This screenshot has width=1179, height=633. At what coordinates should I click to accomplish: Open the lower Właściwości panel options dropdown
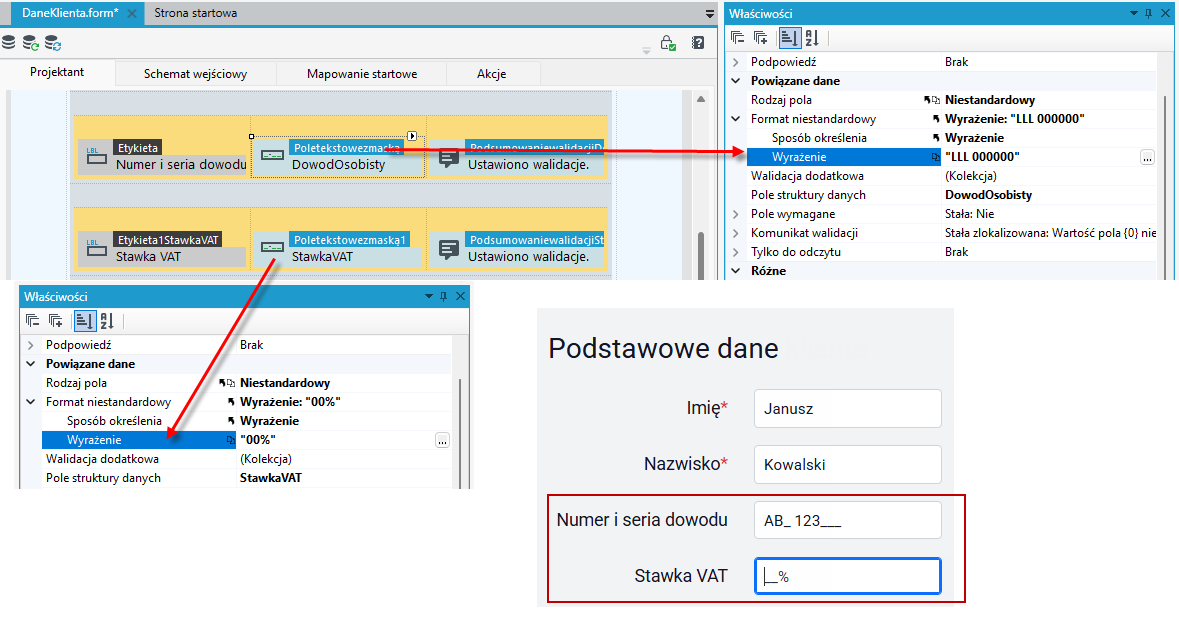(429, 296)
